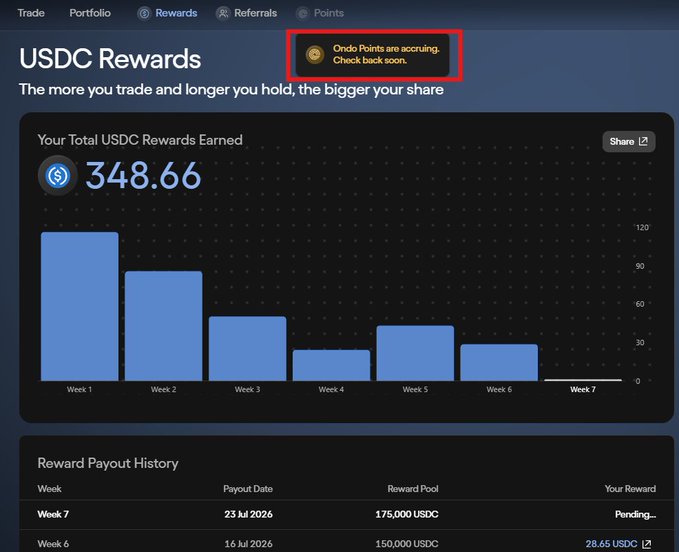Click the external-link icon next to 28.65 USDC
The width and height of the screenshot is (679, 552).
click(x=647, y=544)
